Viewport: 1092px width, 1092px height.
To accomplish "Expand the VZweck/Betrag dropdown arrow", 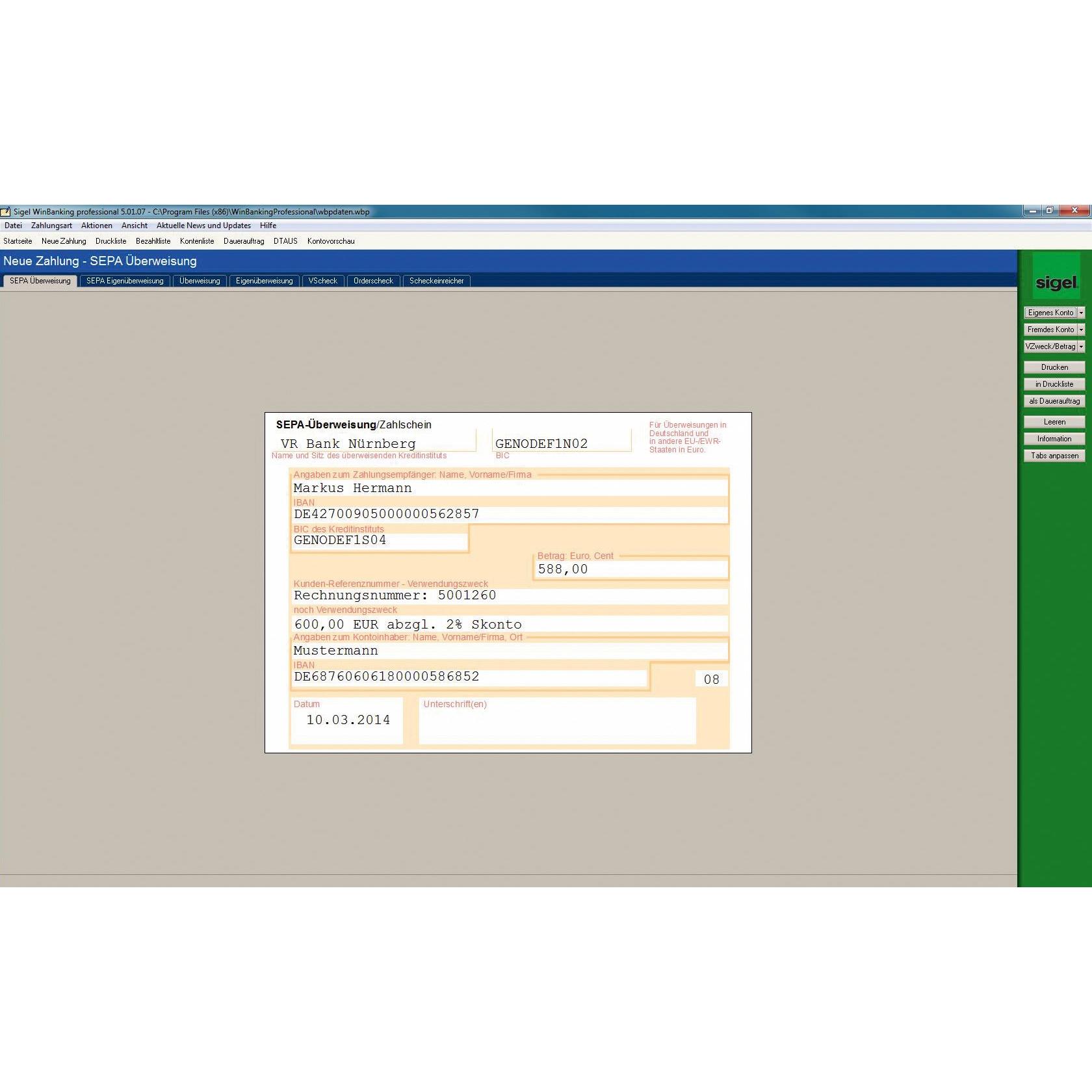I will (x=1081, y=346).
